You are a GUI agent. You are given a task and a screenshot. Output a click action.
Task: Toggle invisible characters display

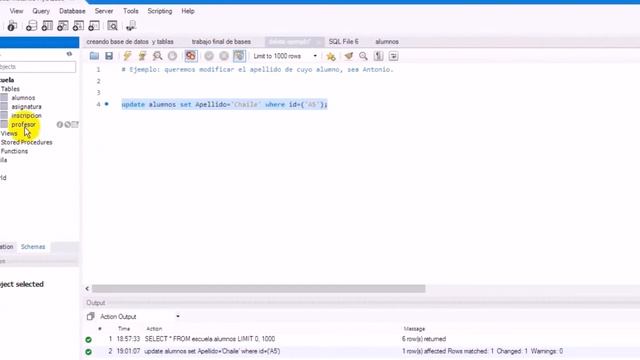379,56
